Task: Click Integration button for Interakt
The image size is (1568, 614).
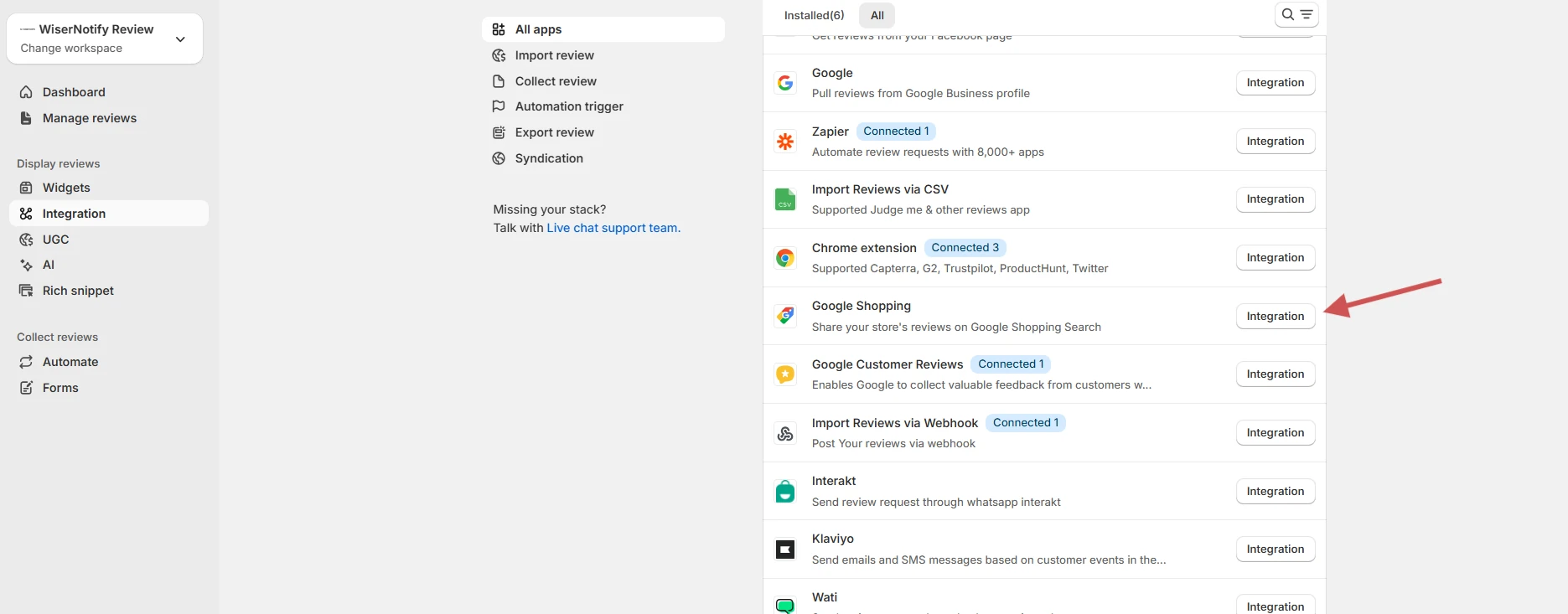Action: point(1276,492)
